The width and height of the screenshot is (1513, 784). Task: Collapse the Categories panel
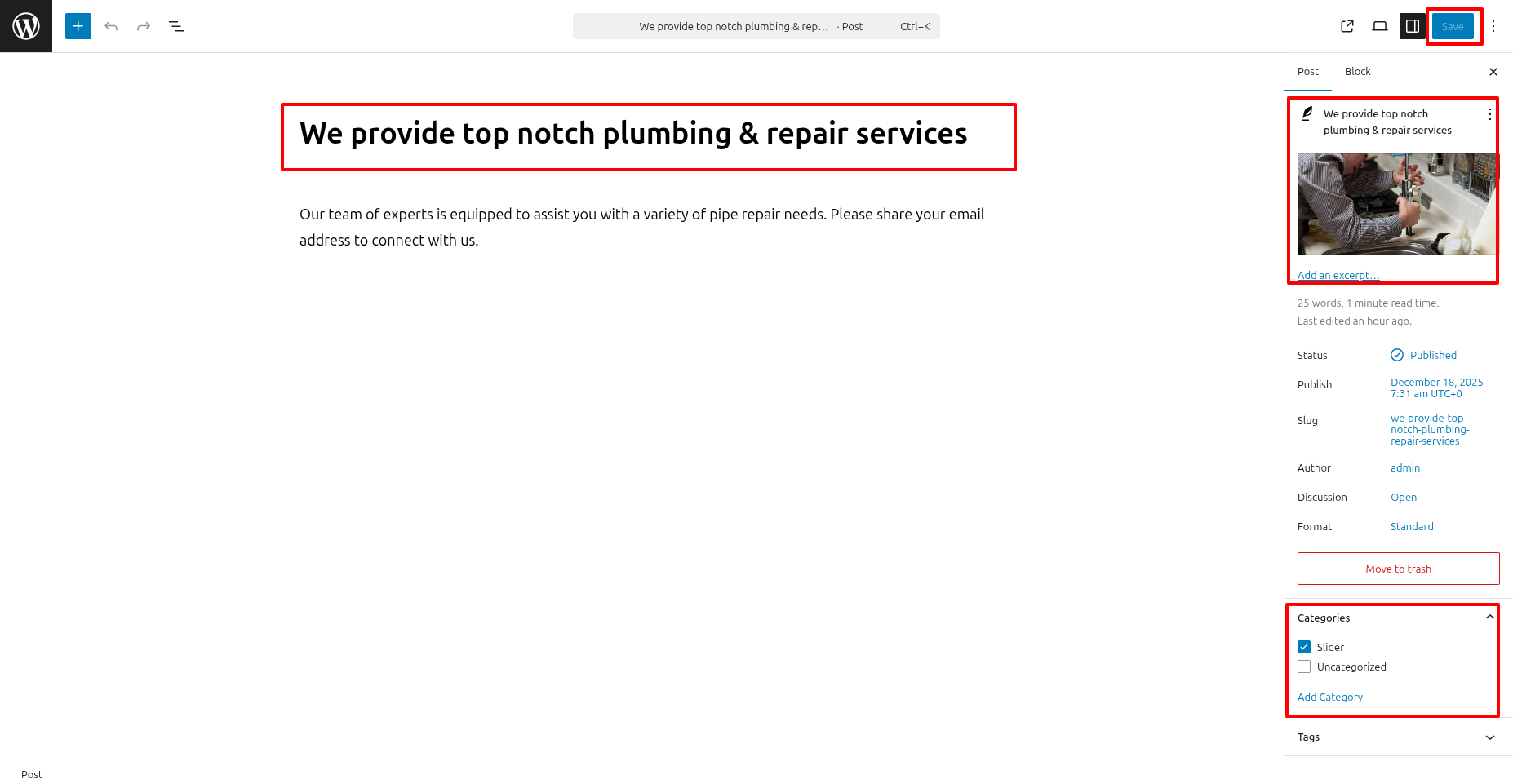(1489, 618)
